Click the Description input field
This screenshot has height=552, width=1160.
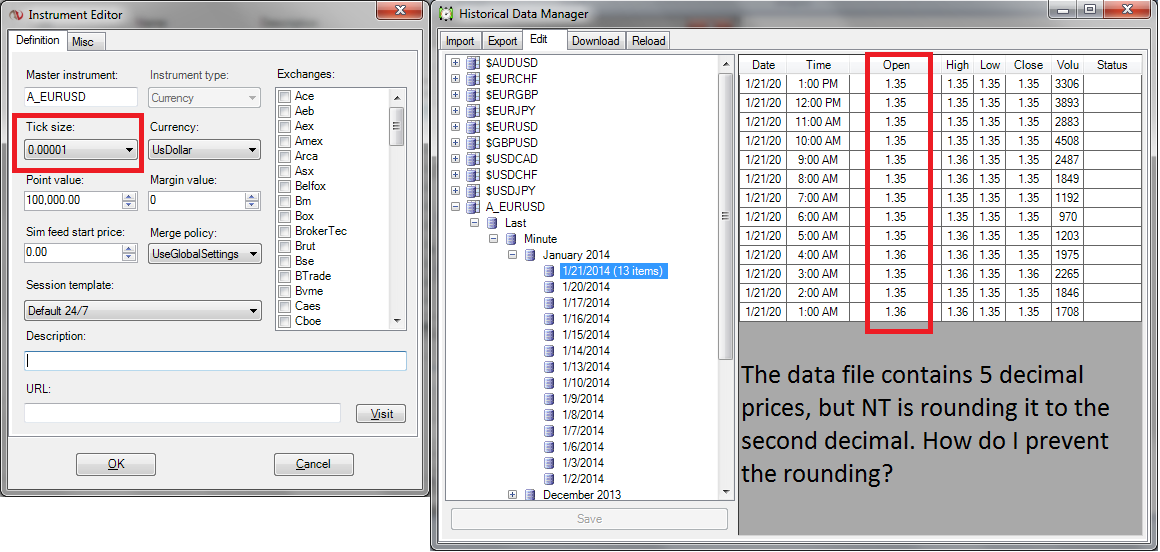coord(215,360)
